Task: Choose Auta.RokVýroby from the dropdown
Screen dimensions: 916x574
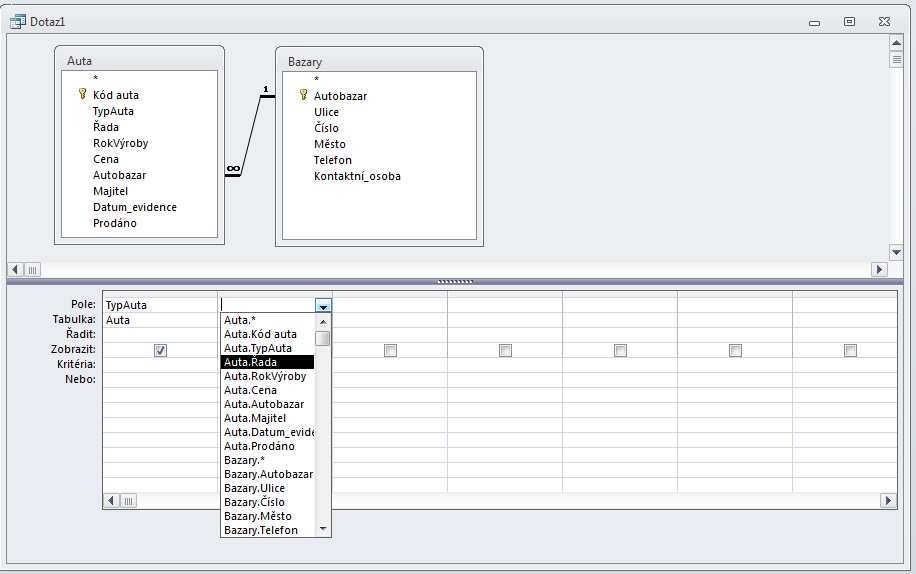Action: 268,376
